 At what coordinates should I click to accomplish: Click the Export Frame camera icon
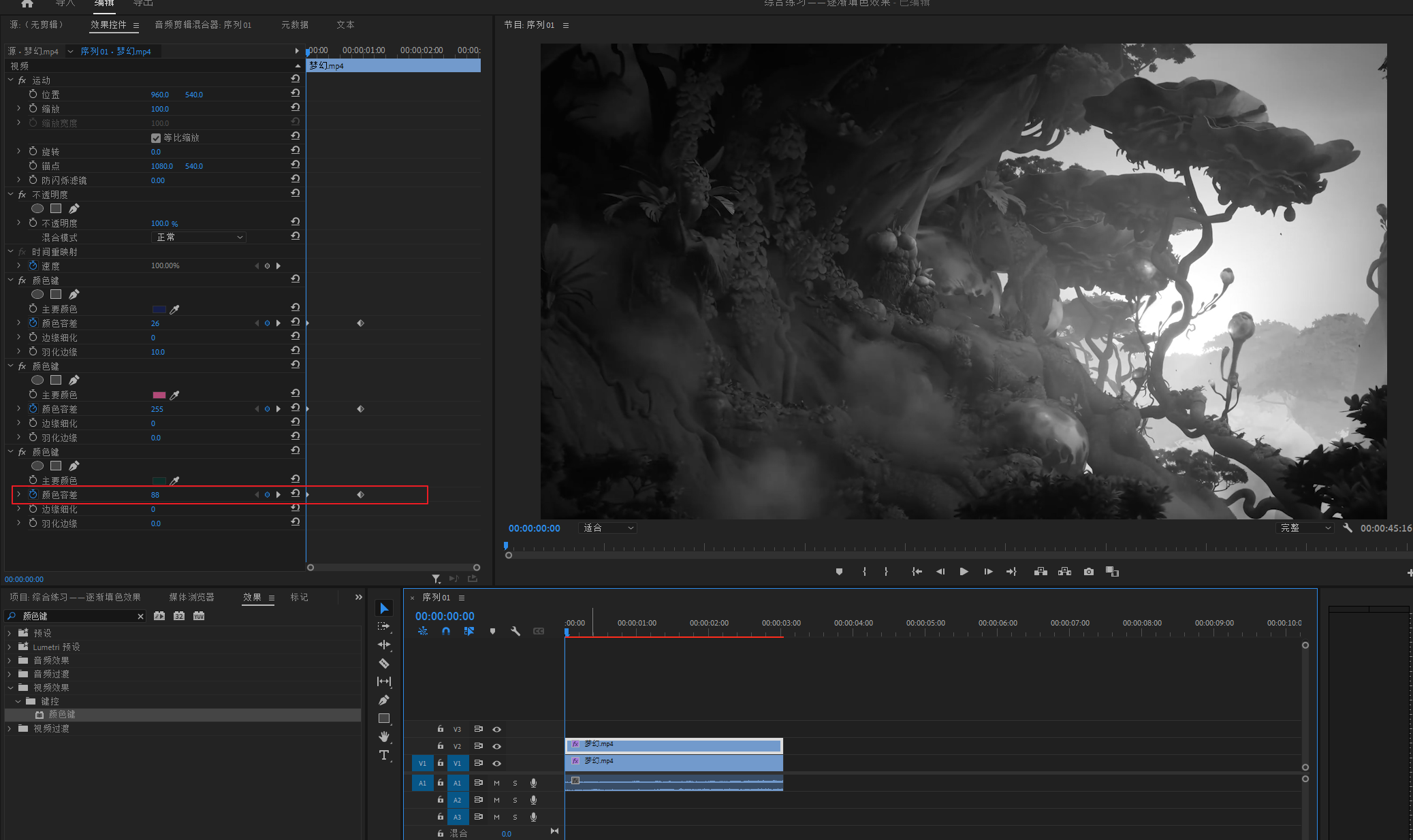point(1089,572)
